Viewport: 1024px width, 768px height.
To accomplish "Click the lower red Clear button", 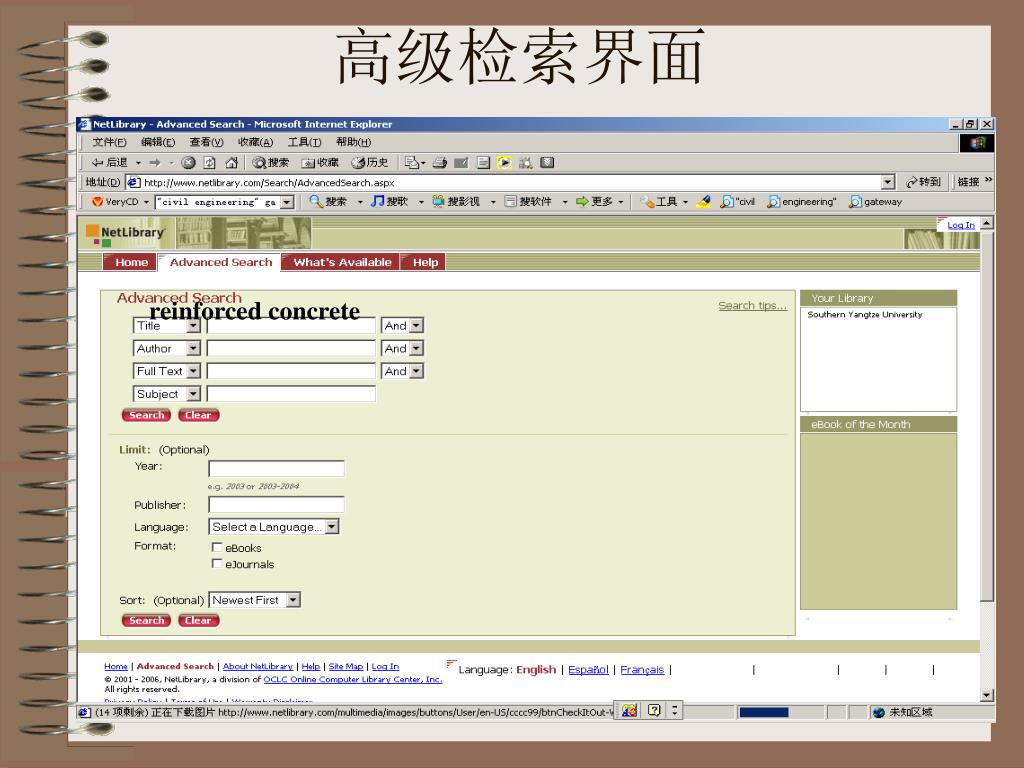I will pos(199,620).
